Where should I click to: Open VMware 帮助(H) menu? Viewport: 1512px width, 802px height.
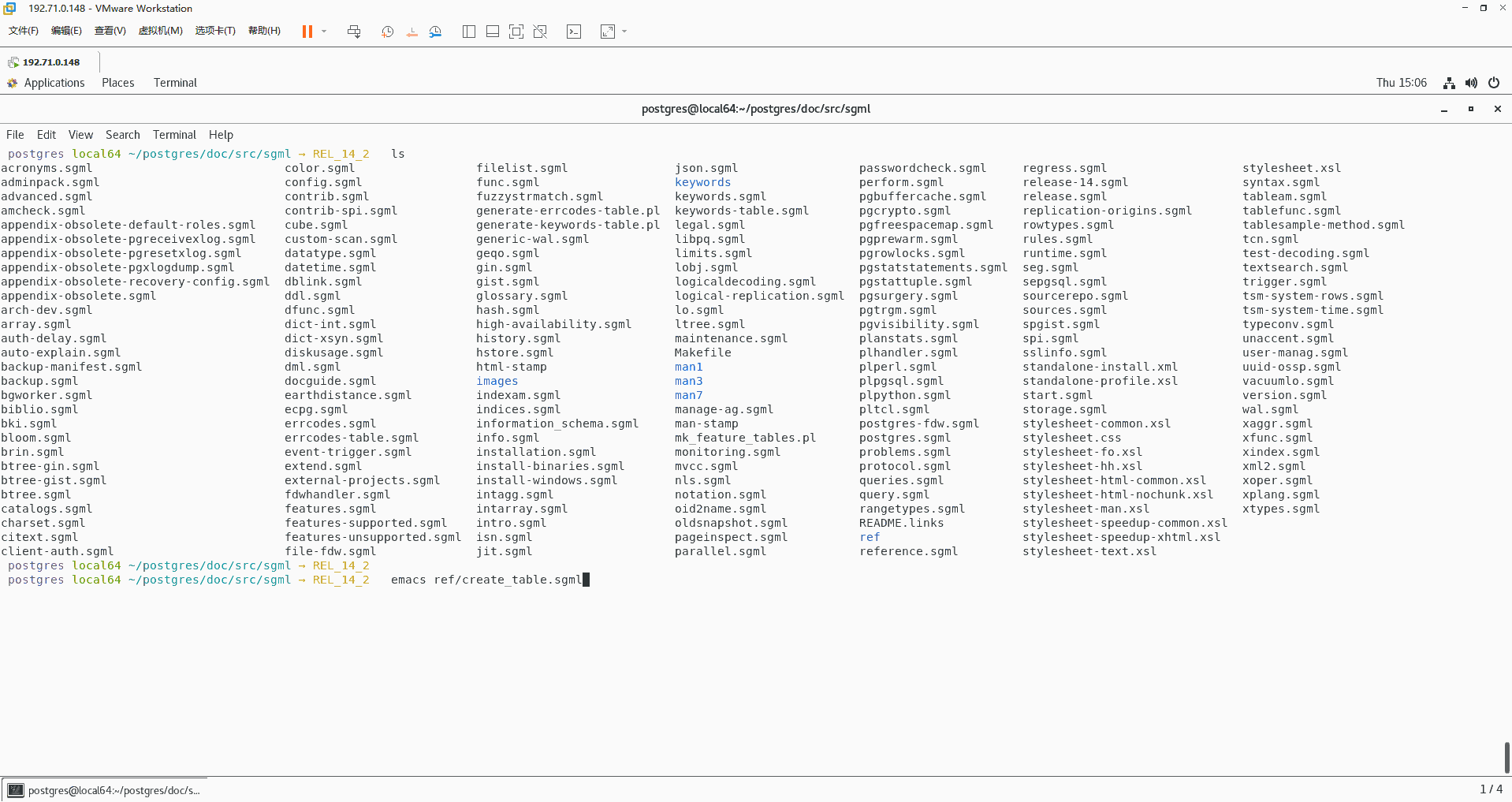point(264,31)
